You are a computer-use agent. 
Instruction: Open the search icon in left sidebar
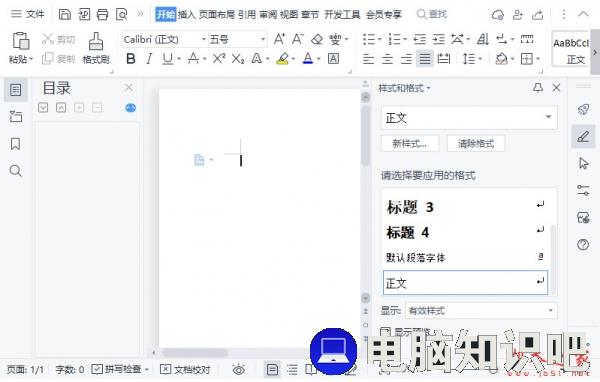coord(15,171)
